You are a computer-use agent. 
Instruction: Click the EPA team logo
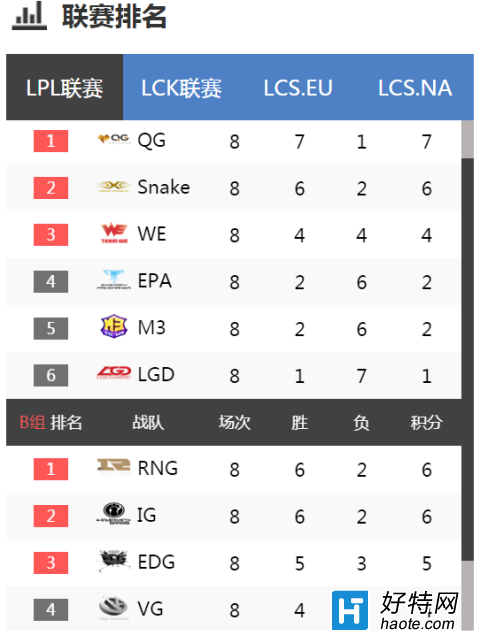click(114, 280)
